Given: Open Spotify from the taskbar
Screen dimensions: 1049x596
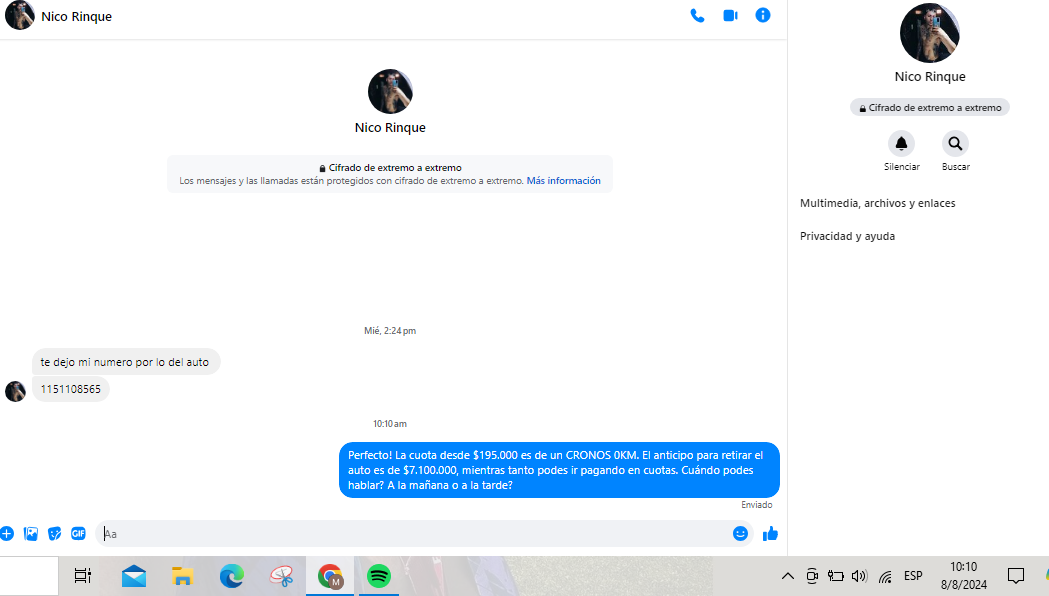Looking at the screenshot, I should pyautogui.click(x=378, y=576).
